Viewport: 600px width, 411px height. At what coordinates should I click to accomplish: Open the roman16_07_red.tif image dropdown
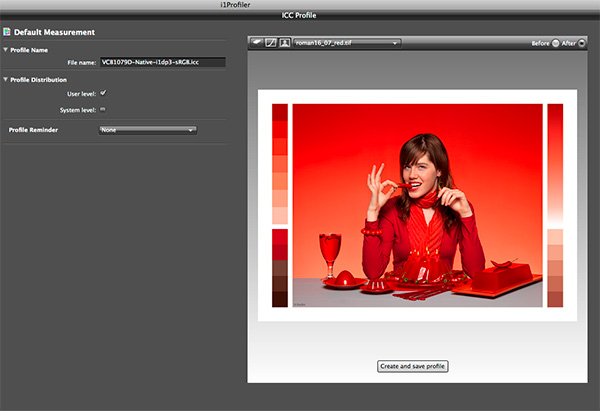346,43
